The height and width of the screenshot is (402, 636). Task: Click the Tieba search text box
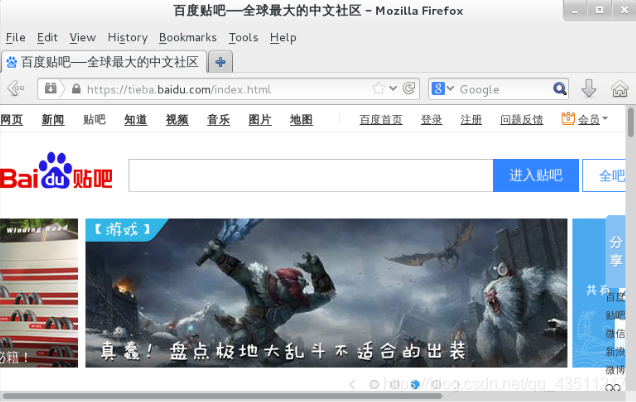[311, 175]
